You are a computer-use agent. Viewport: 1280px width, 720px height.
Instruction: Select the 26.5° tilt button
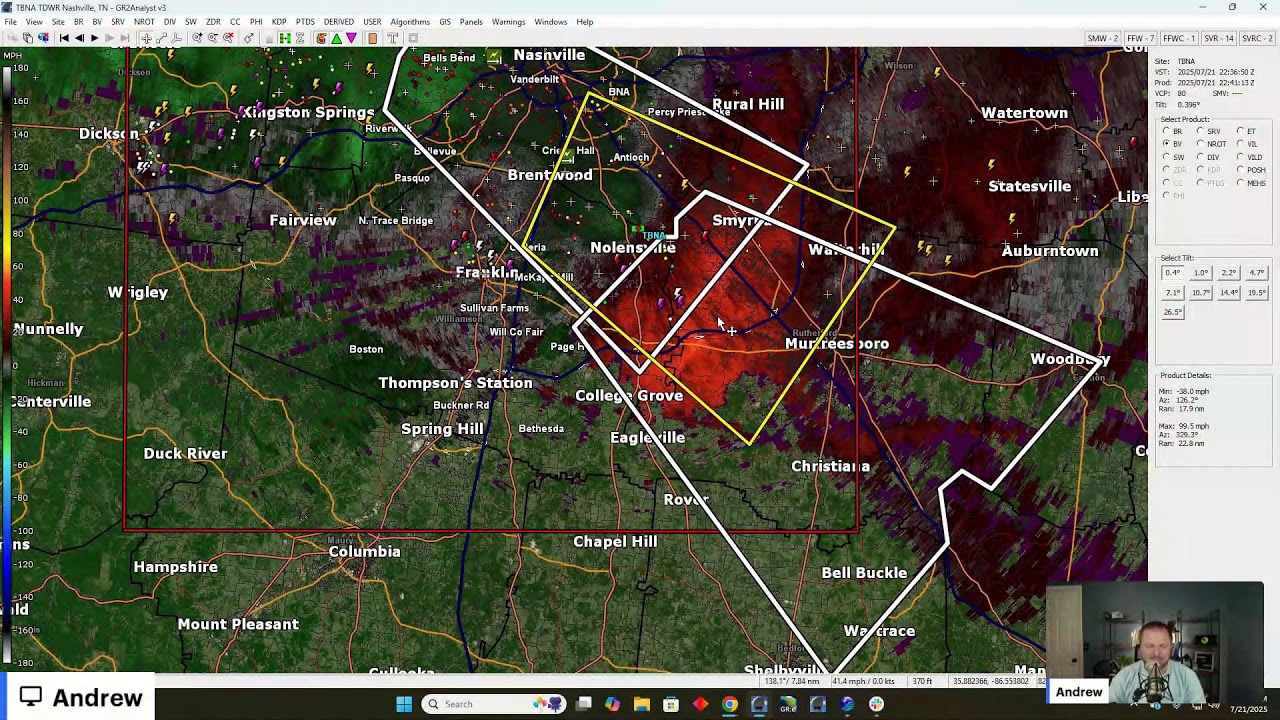[1173, 312]
